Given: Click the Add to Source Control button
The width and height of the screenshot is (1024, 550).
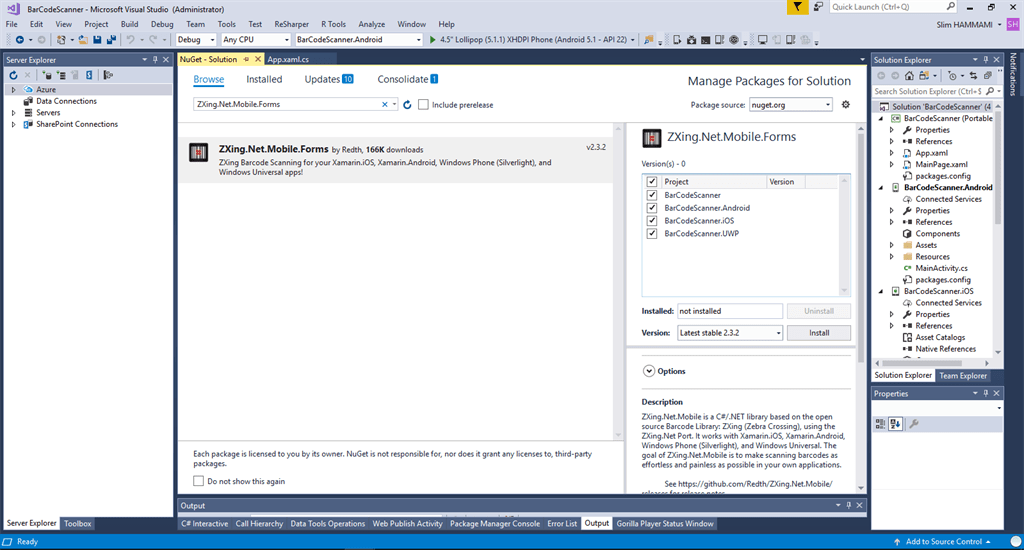Looking at the screenshot, I should [943, 542].
